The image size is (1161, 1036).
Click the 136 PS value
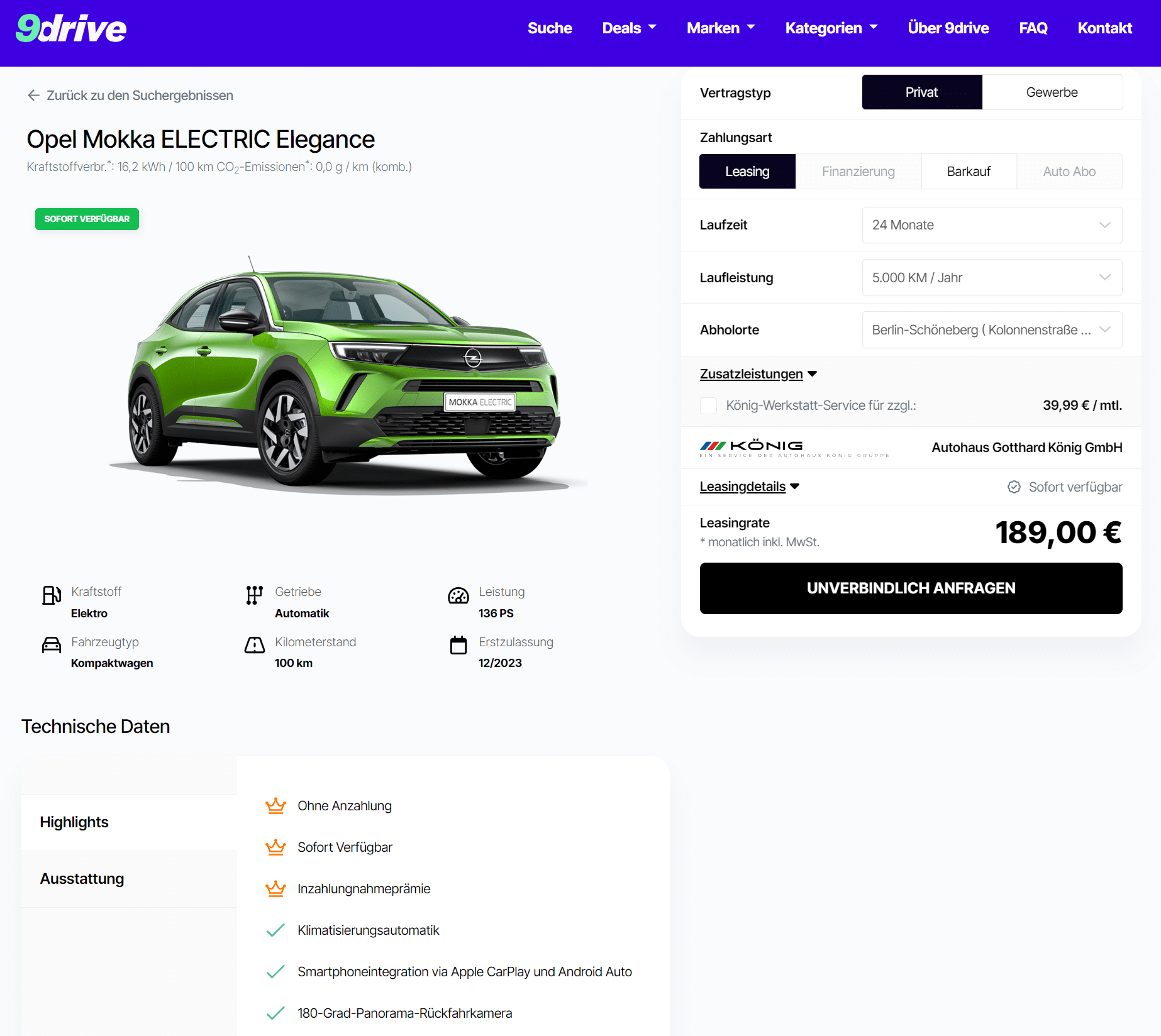[x=496, y=613]
